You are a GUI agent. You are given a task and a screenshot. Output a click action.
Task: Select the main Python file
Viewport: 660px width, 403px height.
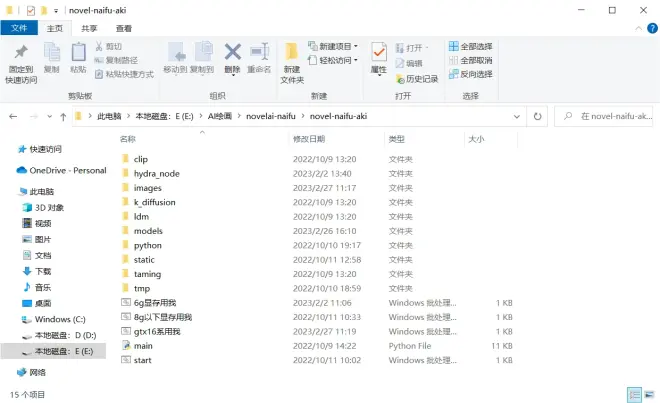(x=143, y=345)
